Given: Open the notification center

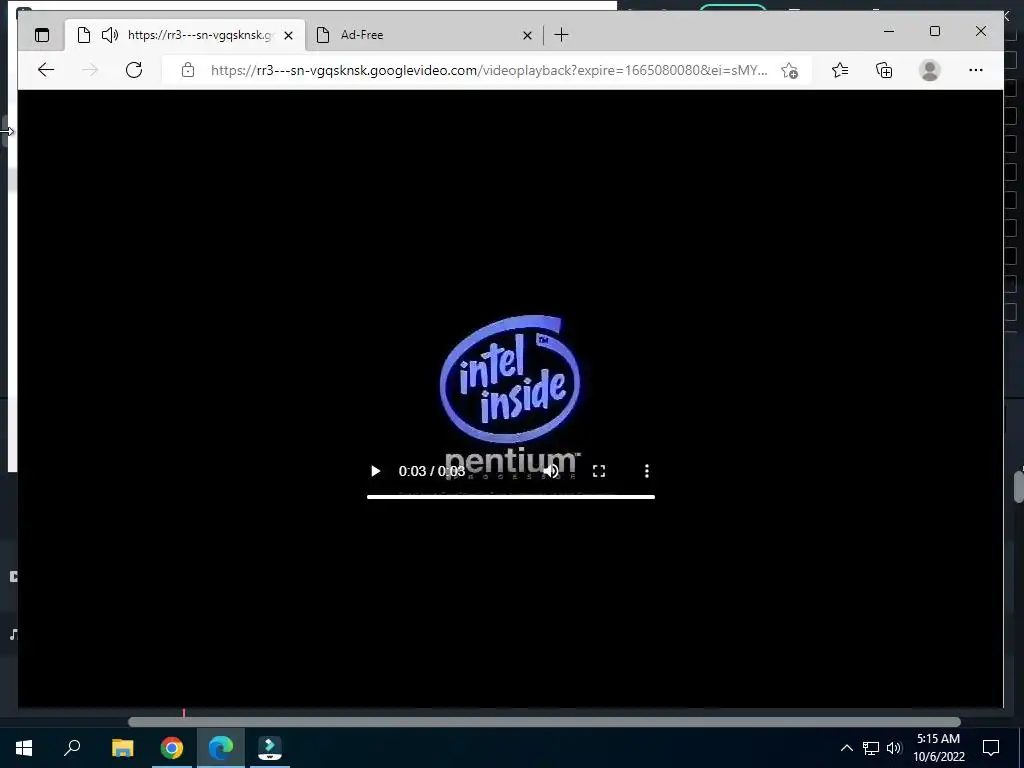Looking at the screenshot, I should (991, 748).
